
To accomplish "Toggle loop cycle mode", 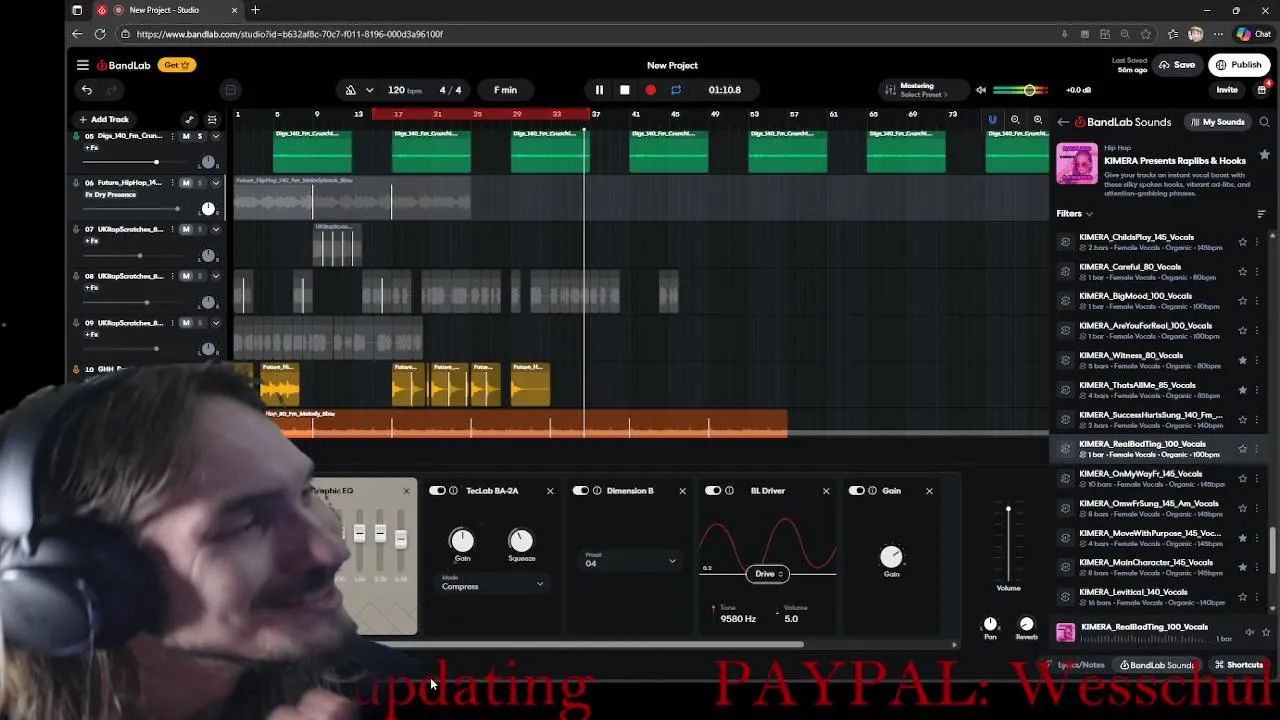I will coord(676,90).
